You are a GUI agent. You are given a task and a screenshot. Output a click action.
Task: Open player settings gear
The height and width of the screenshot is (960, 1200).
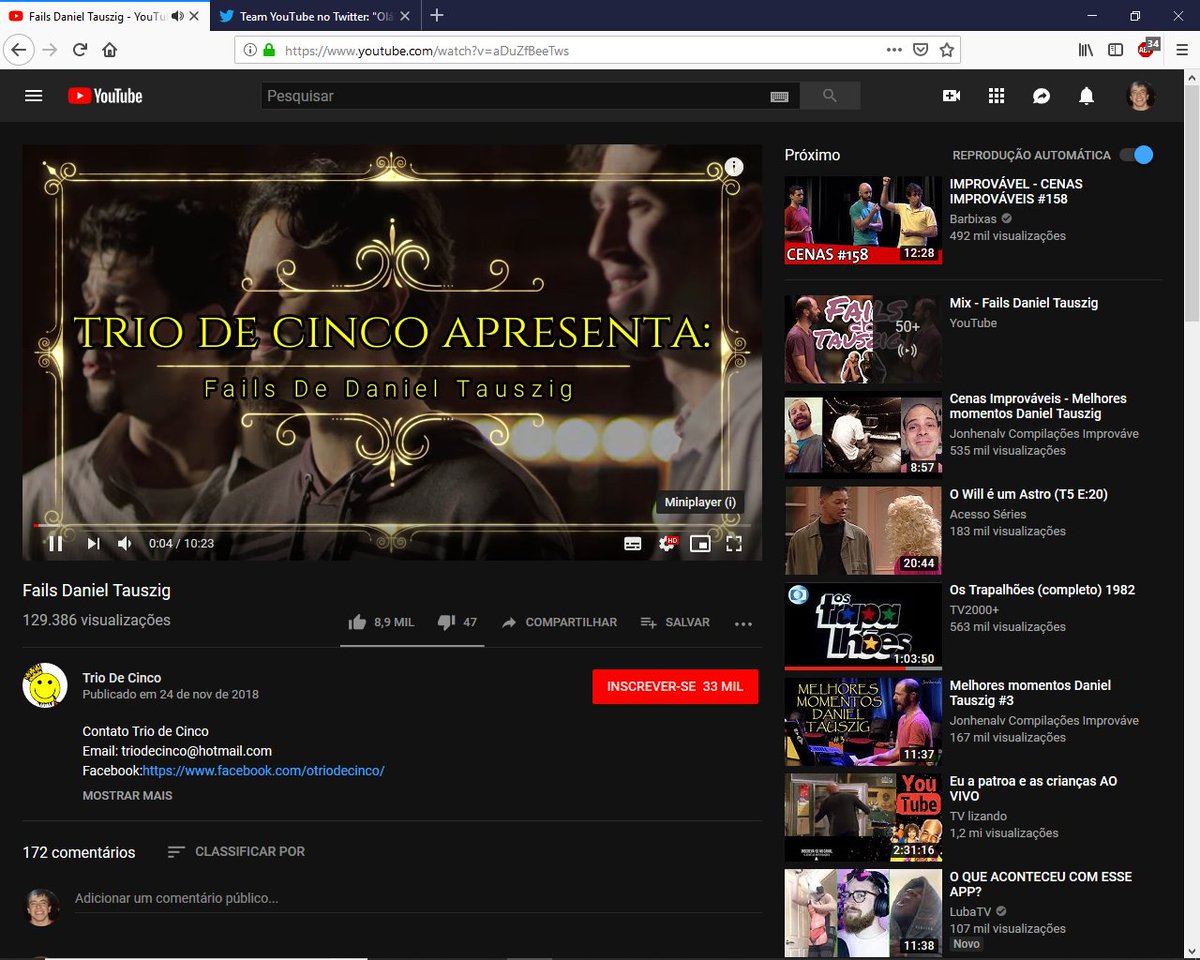pyautogui.click(x=666, y=544)
